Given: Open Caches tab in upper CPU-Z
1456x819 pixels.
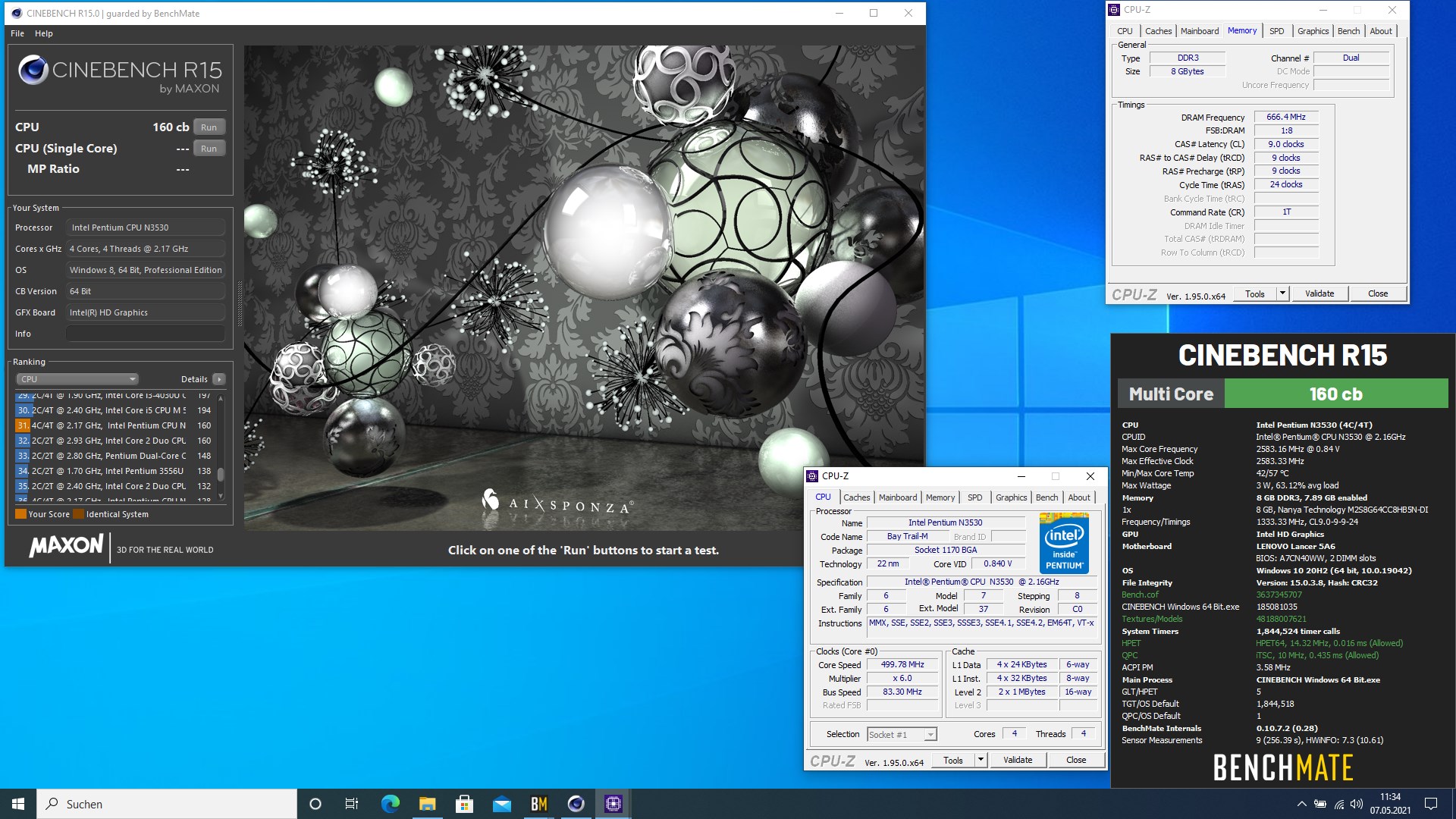Looking at the screenshot, I should 1159,31.
